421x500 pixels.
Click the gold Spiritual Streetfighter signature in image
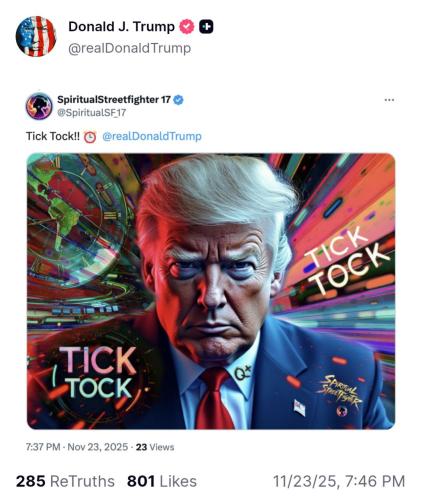[339, 392]
